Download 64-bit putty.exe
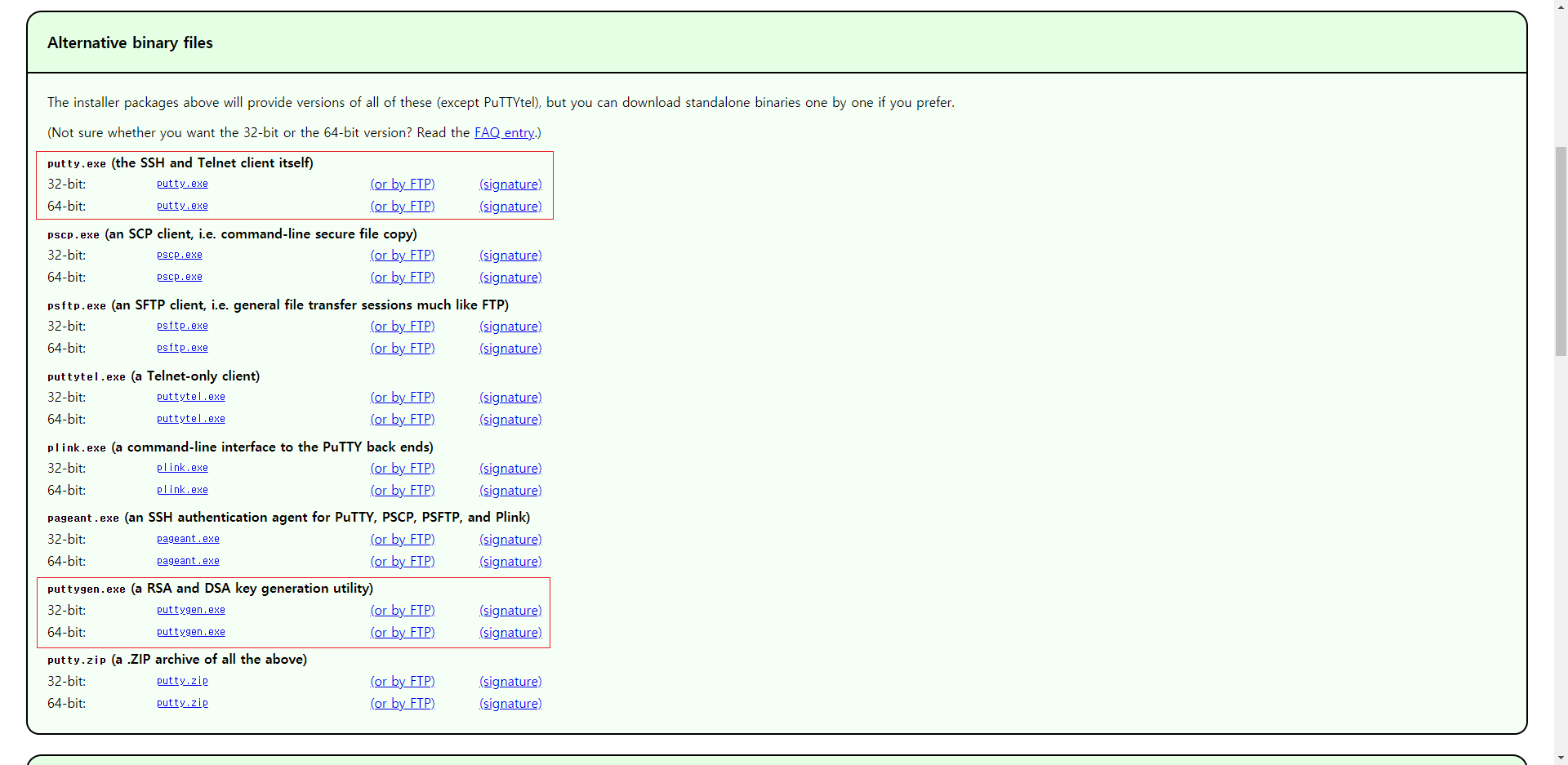Screen dimensions: 1568x765 182,206
